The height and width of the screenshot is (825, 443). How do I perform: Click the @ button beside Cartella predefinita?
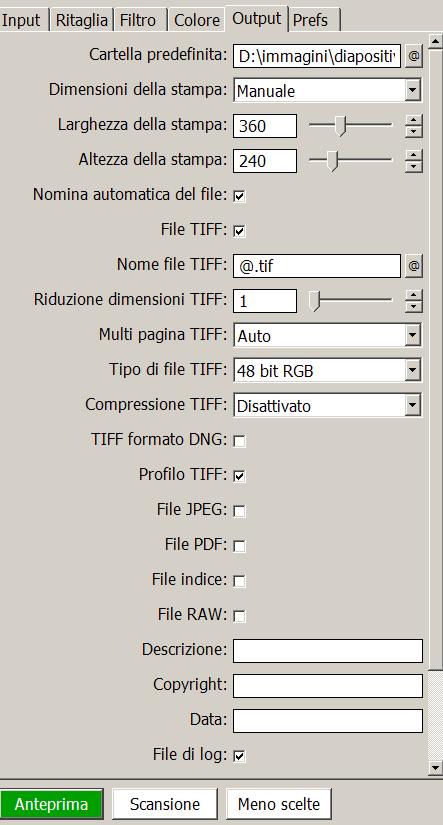pos(414,56)
